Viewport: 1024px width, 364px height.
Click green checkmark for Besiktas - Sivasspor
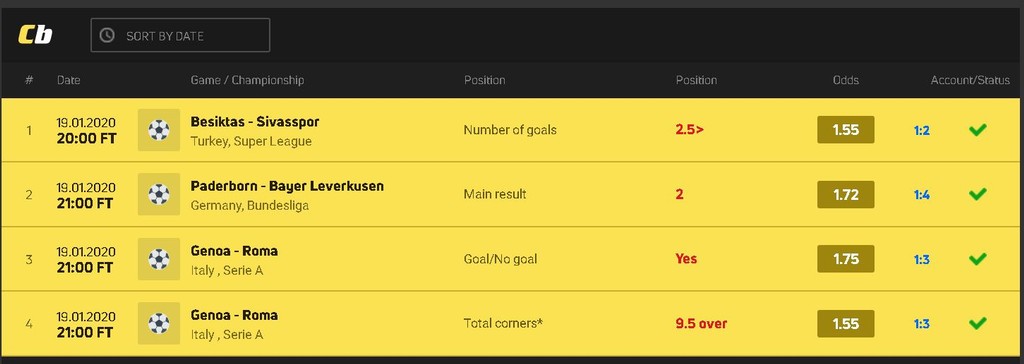tap(978, 130)
